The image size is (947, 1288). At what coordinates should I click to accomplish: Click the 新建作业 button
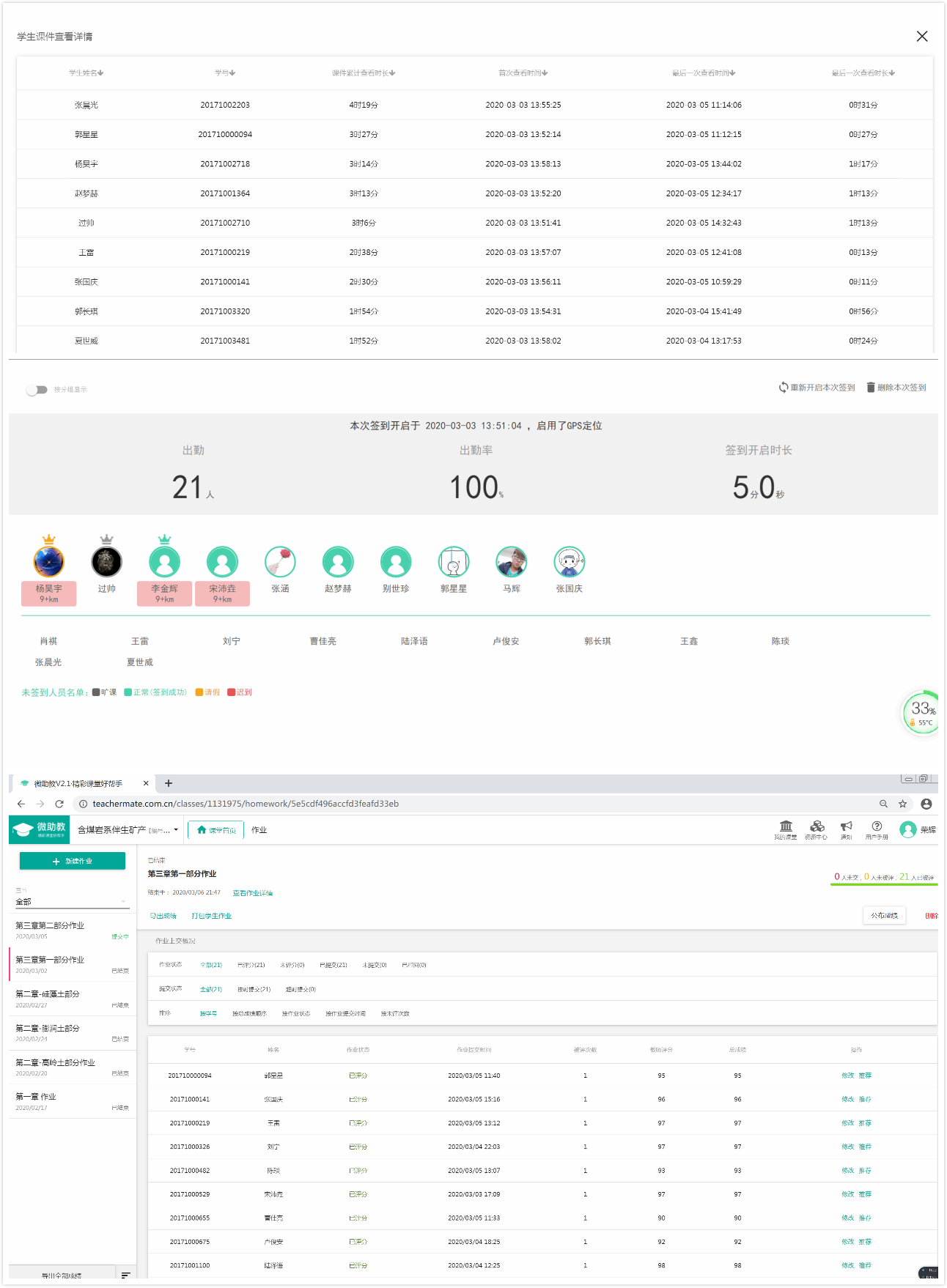click(x=72, y=861)
